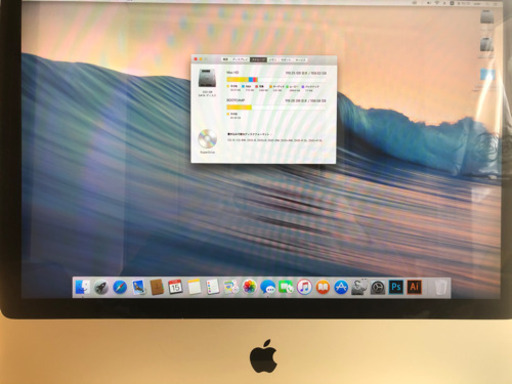Open yellow Notes icon in Dock
The image size is (512, 384).
pos(194,287)
